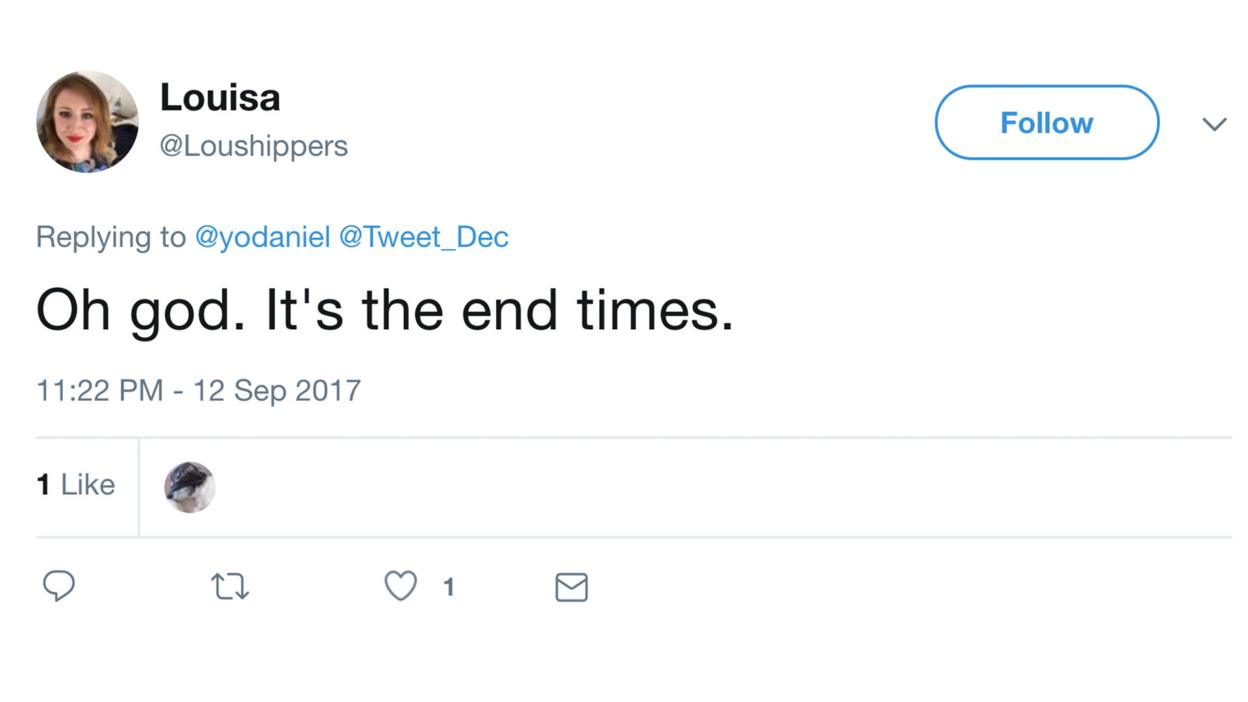Toggle retweet on this tweet
This screenshot has height=702, width=1248.
[229, 587]
